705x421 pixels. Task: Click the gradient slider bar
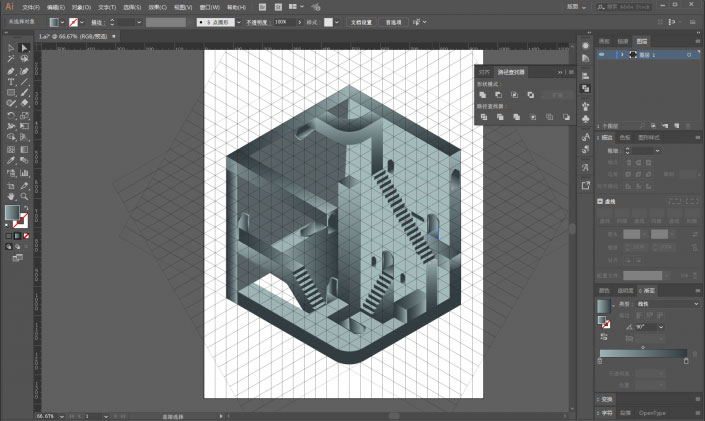643,353
